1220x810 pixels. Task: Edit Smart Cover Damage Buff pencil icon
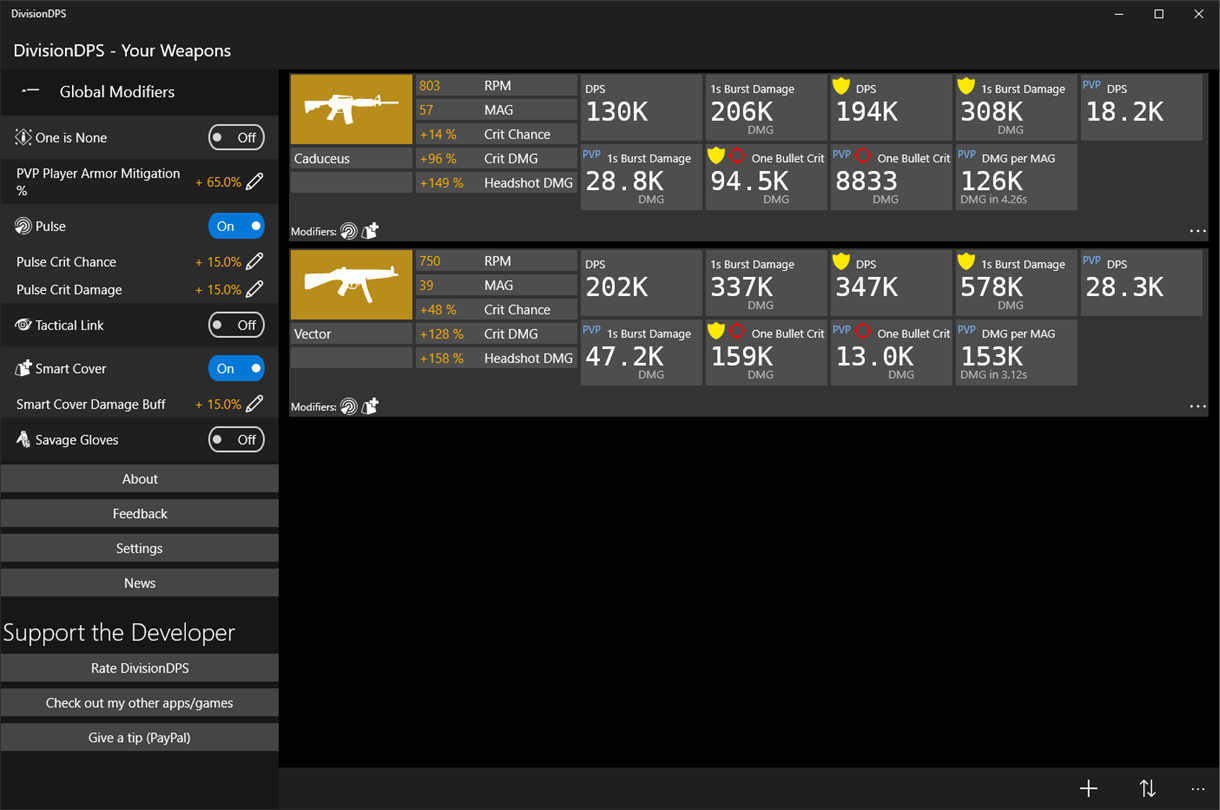[x=255, y=404]
